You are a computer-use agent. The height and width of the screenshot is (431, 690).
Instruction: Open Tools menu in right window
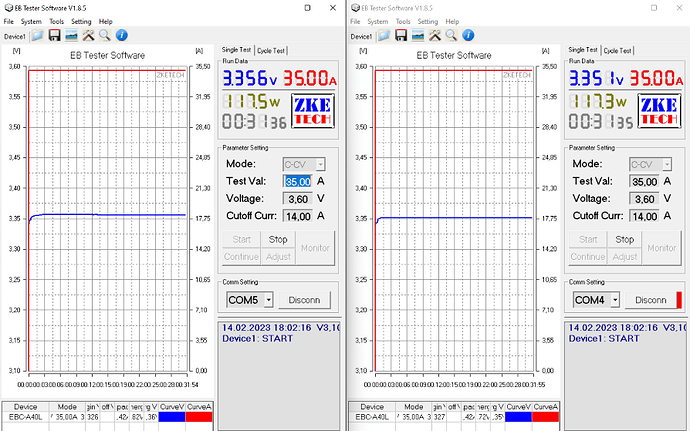[x=403, y=22]
